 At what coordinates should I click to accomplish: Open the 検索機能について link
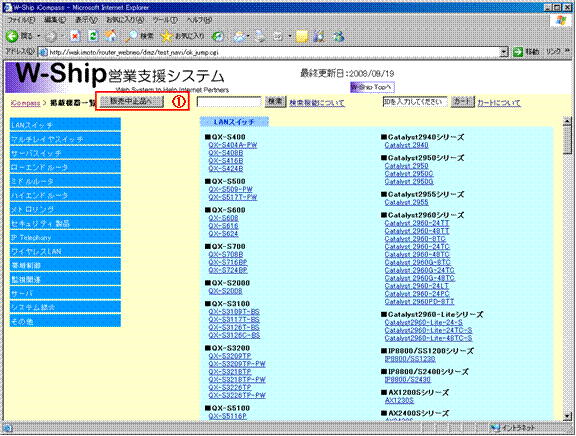[x=317, y=103]
